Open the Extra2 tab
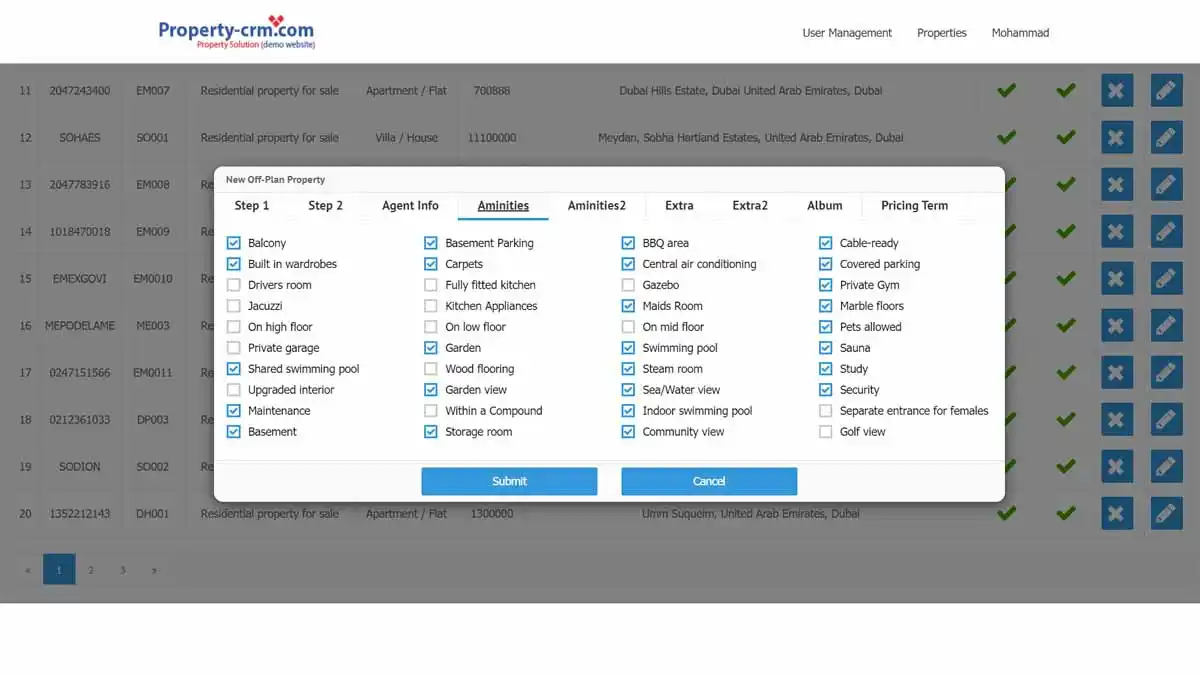The image size is (1200, 675). coord(750,206)
